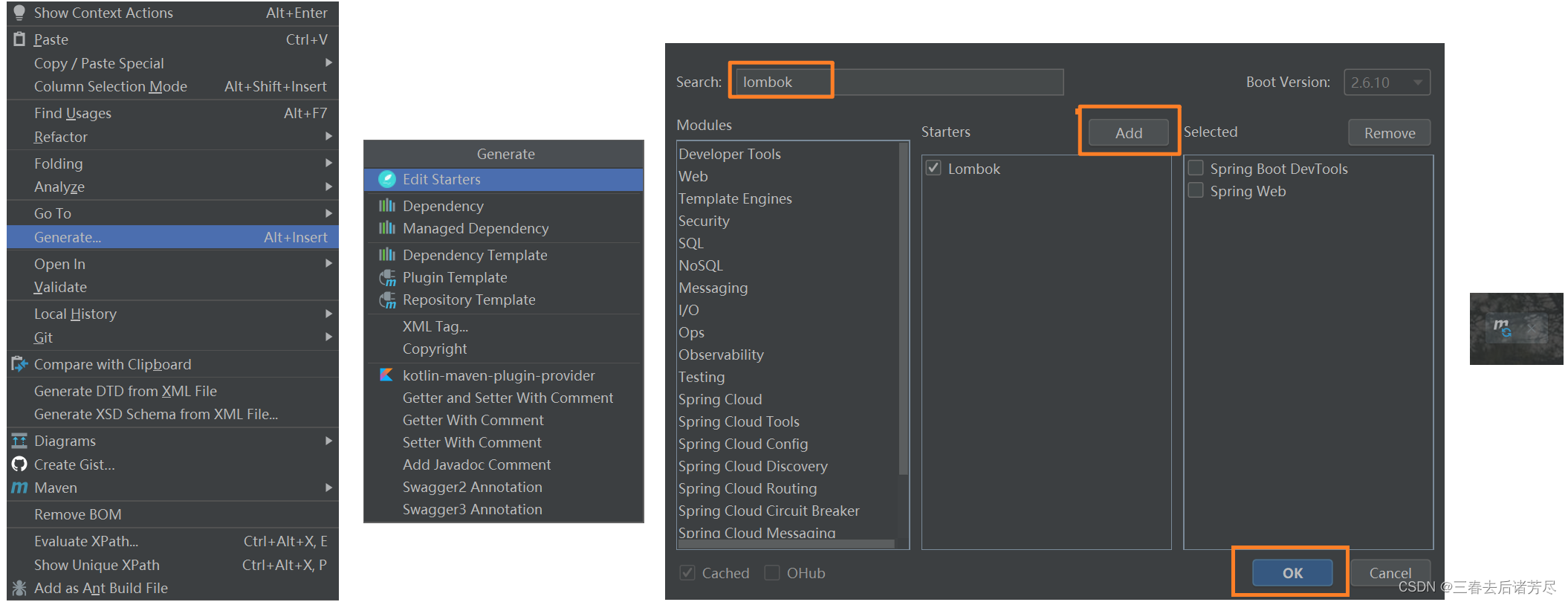The image size is (1568, 602).
Task: Choose Evaluate XPath... menu entry
Action: (172, 541)
